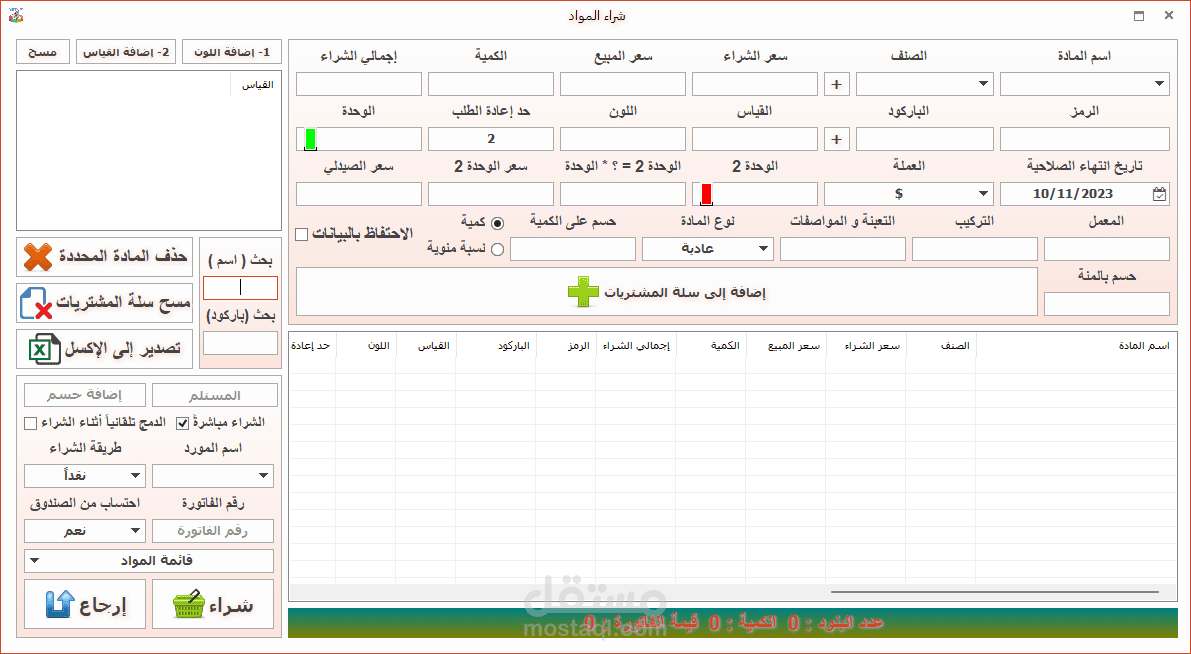This screenshot has width=1191, height=654.
Task: Click the القياس list column header
Action: (257, 85)
